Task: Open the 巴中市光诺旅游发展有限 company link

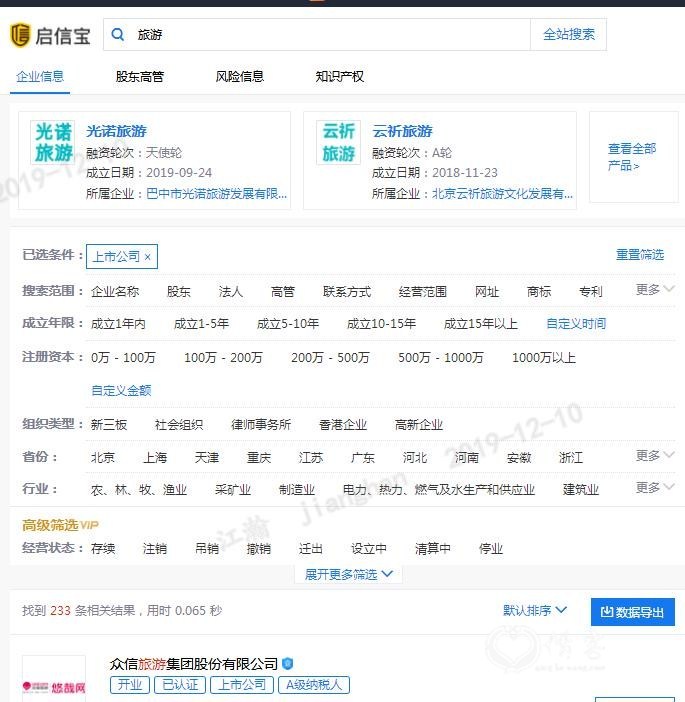Action: click(217, 193)
